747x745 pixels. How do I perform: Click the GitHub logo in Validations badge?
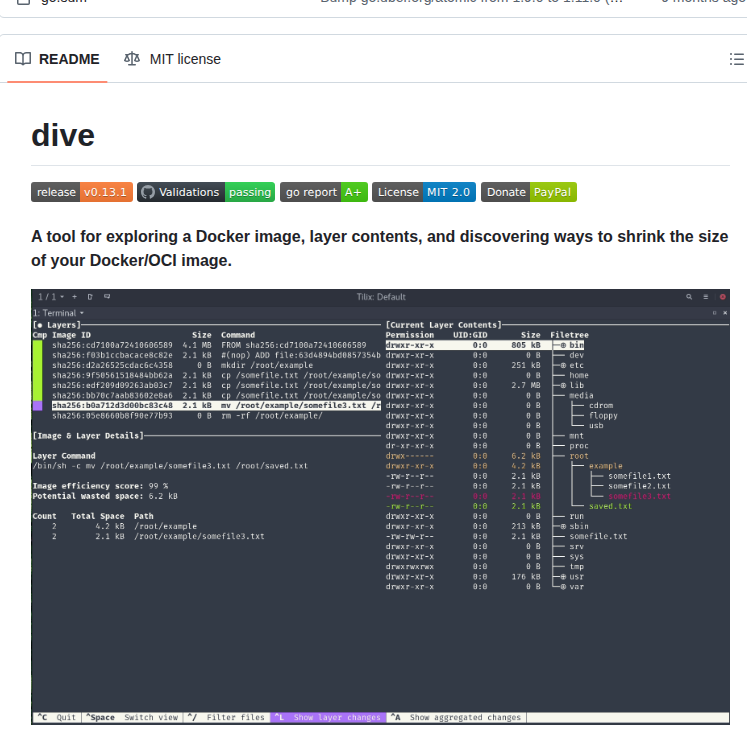pyautogui.click(x=148, y=192)
